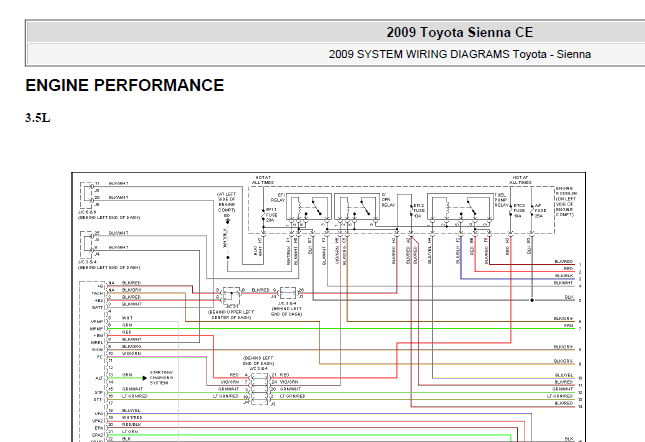Image resolution: width=645 pixels, height=442 pixels.
Task: Click the "C/OPN RELAY" label
Action: pos(388,199)
